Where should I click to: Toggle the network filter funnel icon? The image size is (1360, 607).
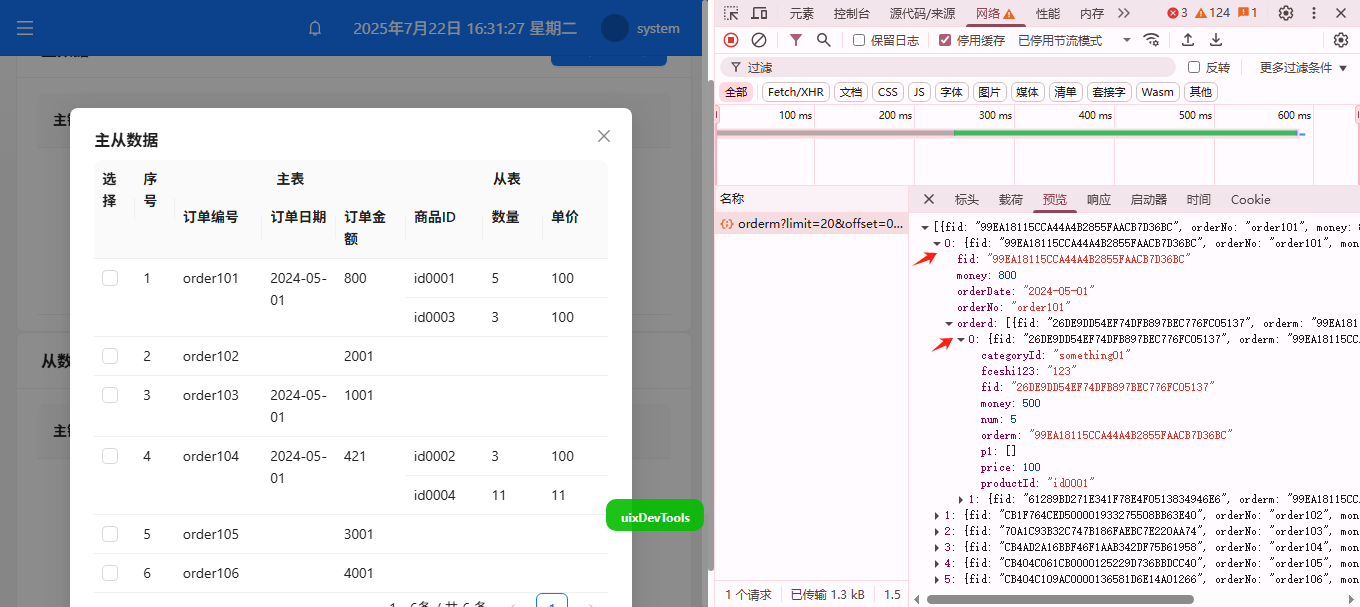pyautogui.click(x=796, y=40)
